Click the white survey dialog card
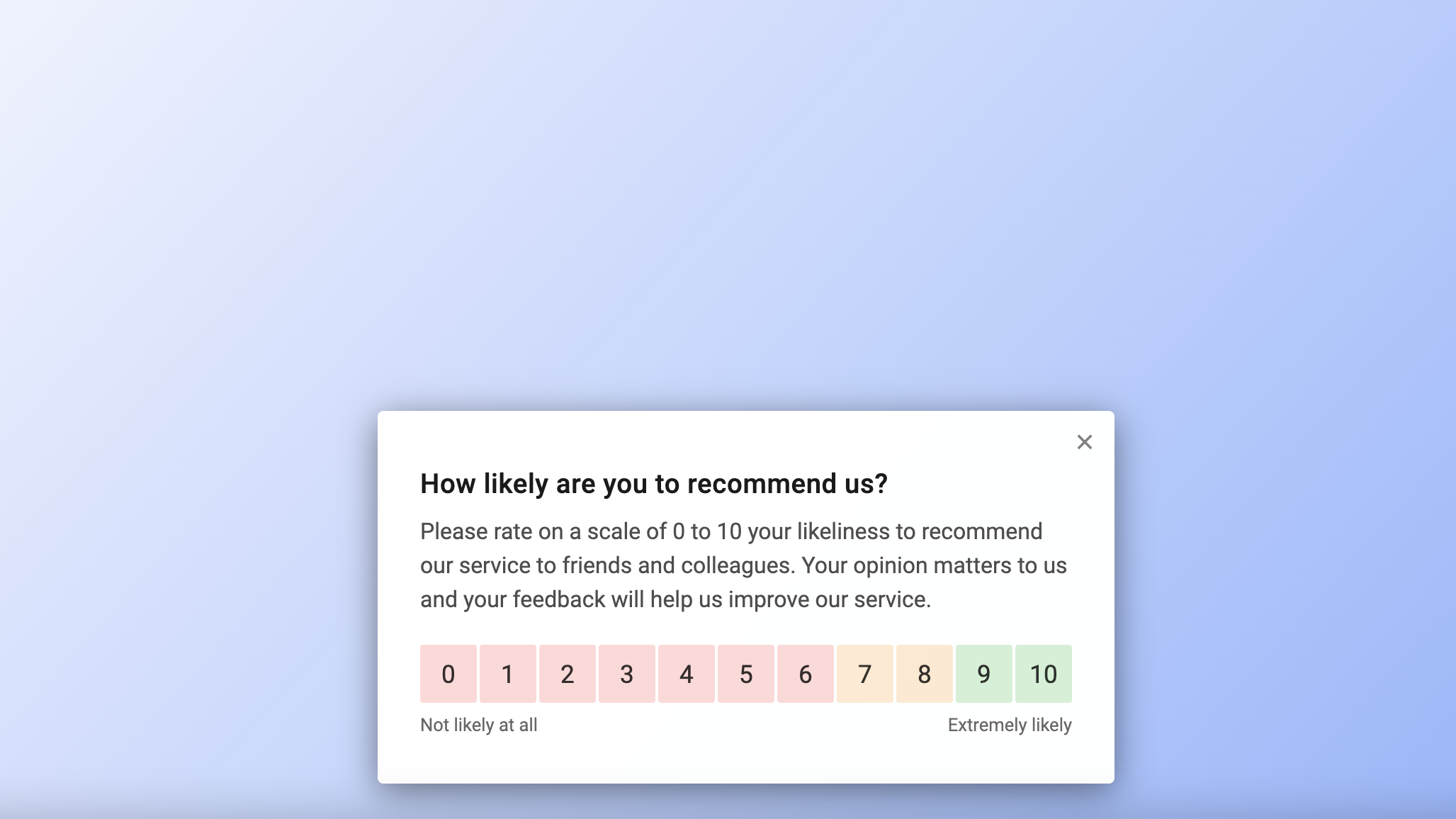 click(x=744, y=762)
